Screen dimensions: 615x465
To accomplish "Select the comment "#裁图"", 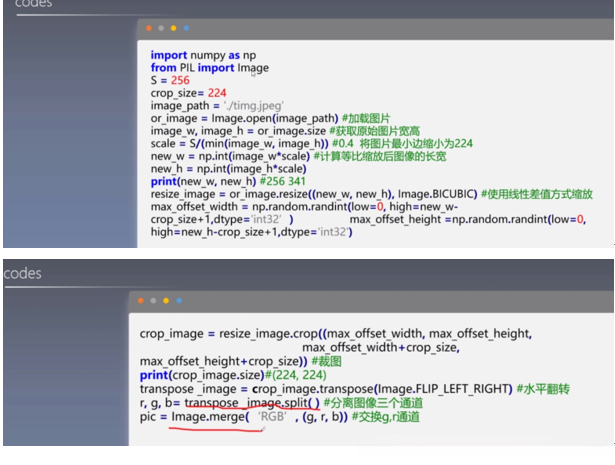I will [x=326, y=361].
